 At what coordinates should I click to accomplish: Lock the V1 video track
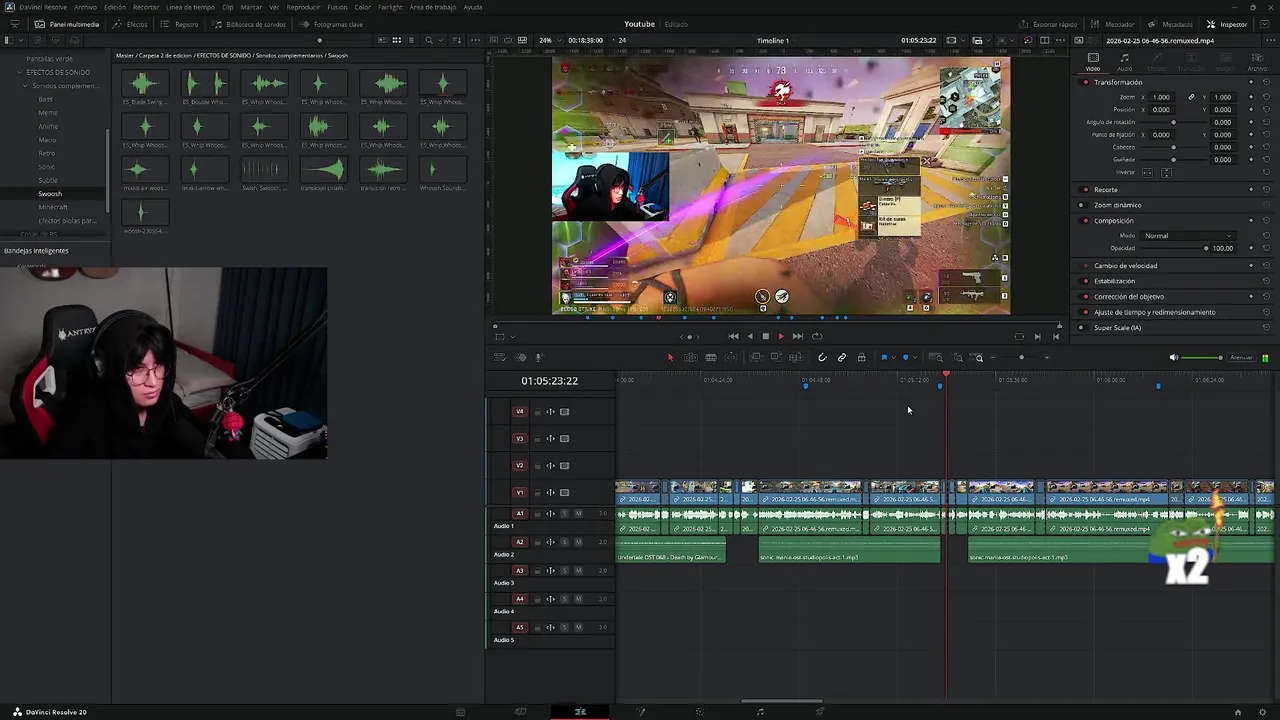537,493
